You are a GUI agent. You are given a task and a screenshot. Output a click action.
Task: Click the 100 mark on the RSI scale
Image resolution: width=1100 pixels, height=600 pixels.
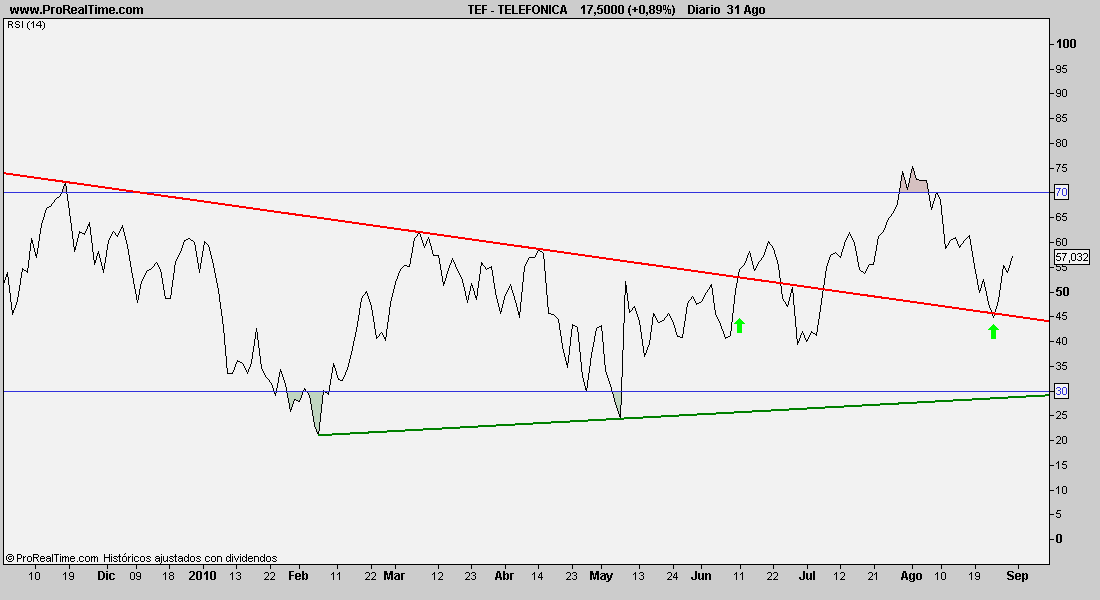point(1066,44)
